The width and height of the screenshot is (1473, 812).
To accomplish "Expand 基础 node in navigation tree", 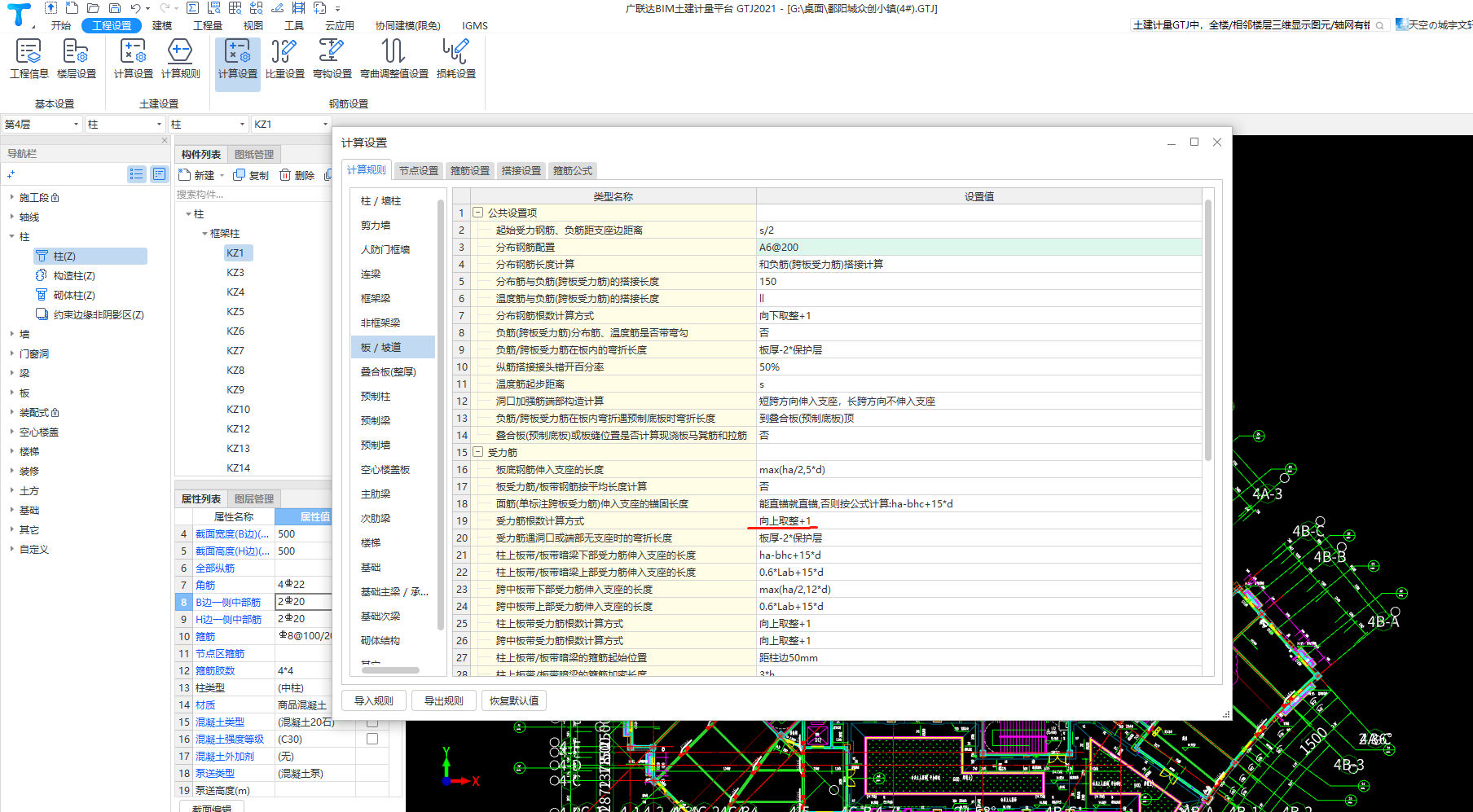I will pyautogui.click(x=11, y=510).
